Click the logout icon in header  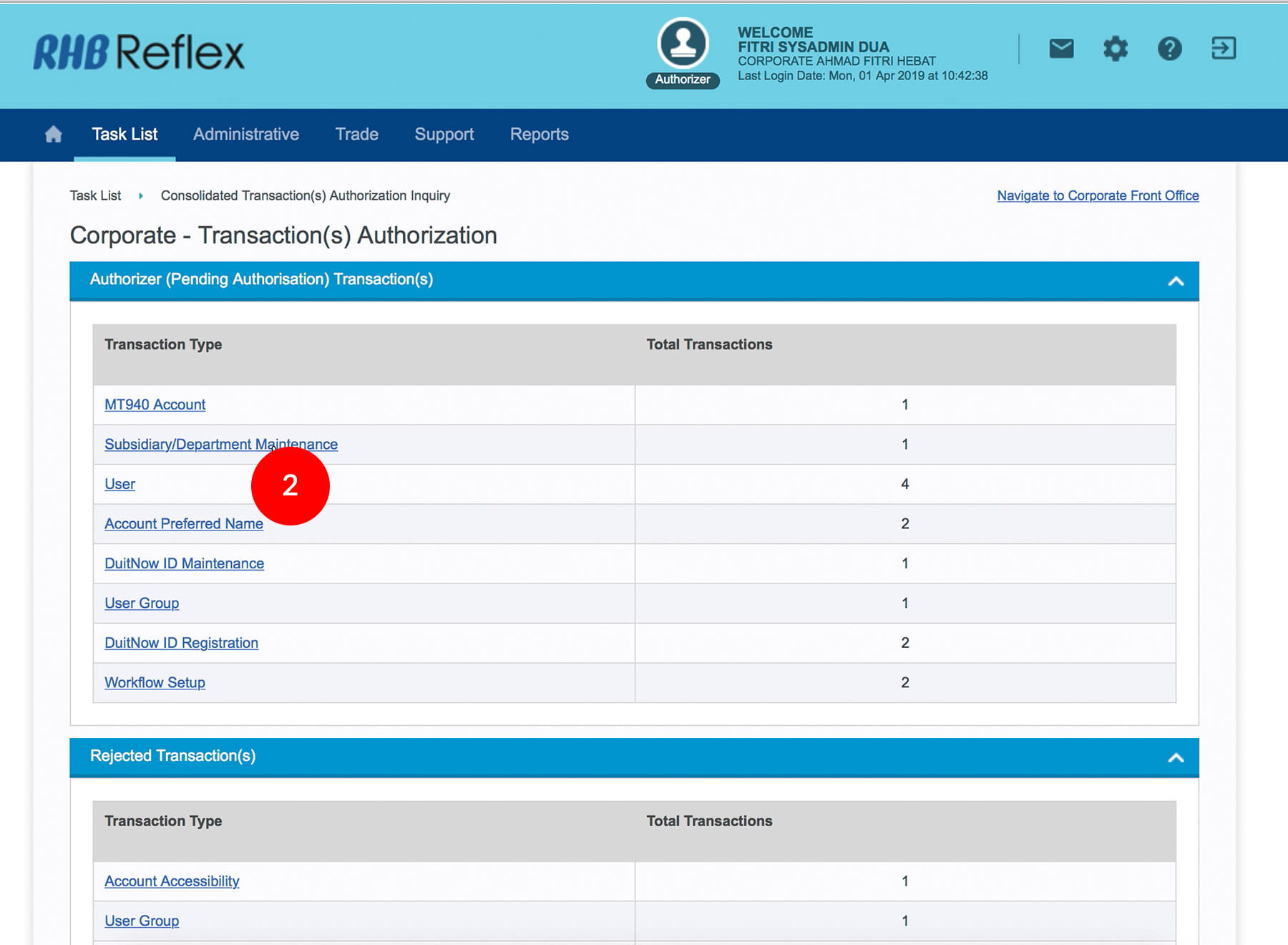pyautogui.click(x=1224, y=49)
